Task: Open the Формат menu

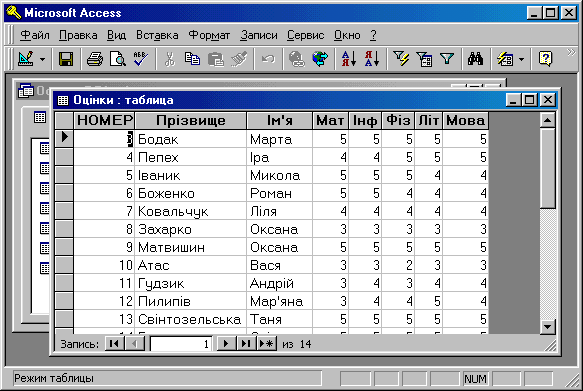Action: point(209,35)
